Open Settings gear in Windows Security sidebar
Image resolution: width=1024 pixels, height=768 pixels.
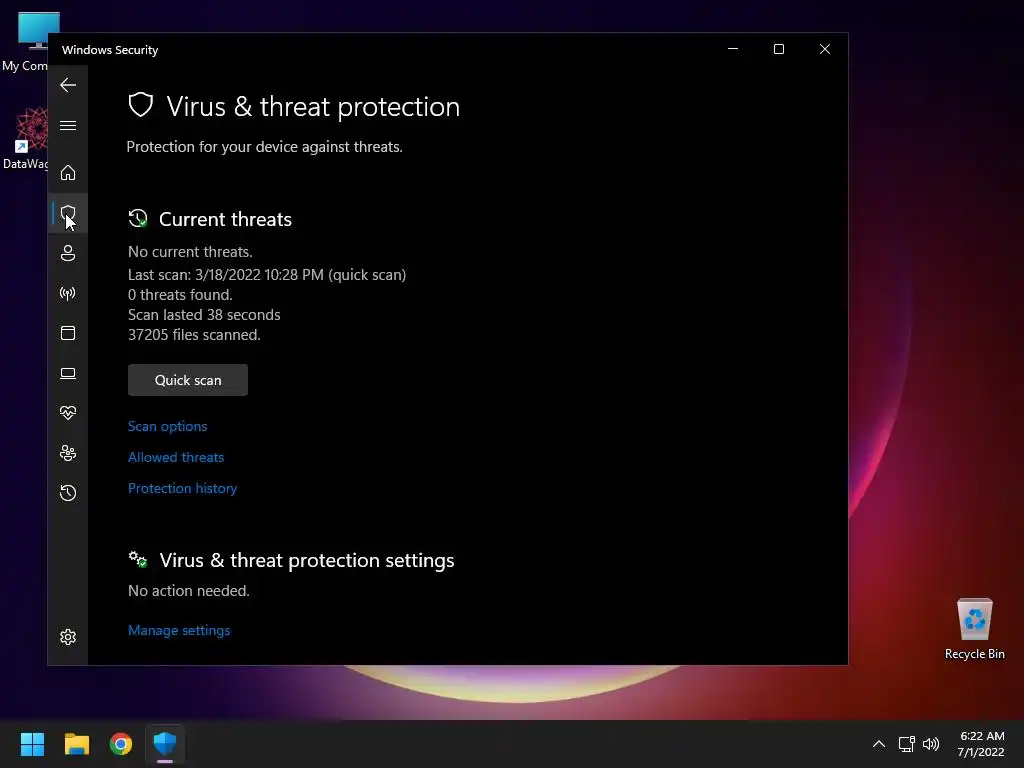(68, 637)
